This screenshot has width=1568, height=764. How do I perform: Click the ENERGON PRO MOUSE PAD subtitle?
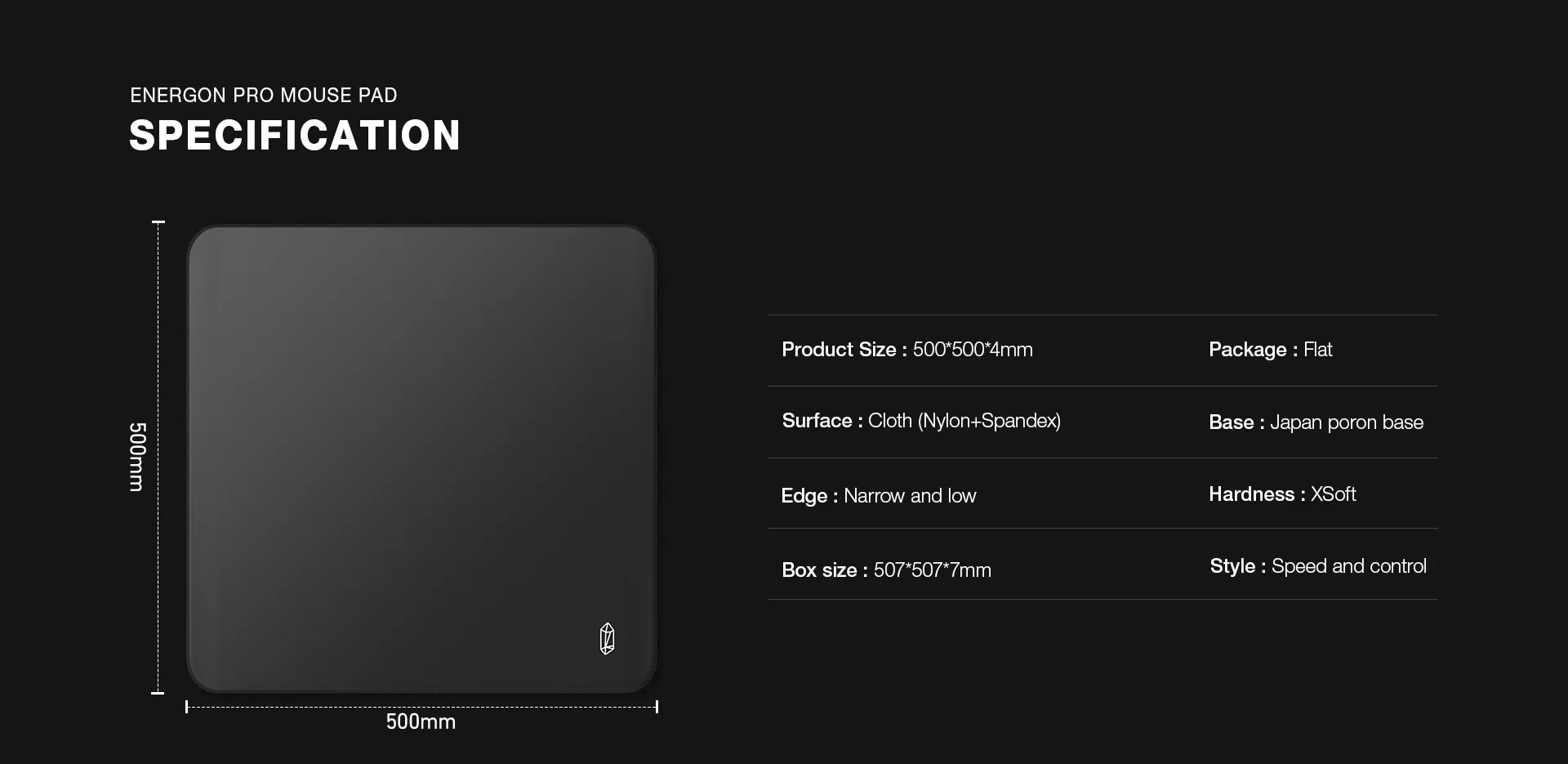(x=263, y=96)
